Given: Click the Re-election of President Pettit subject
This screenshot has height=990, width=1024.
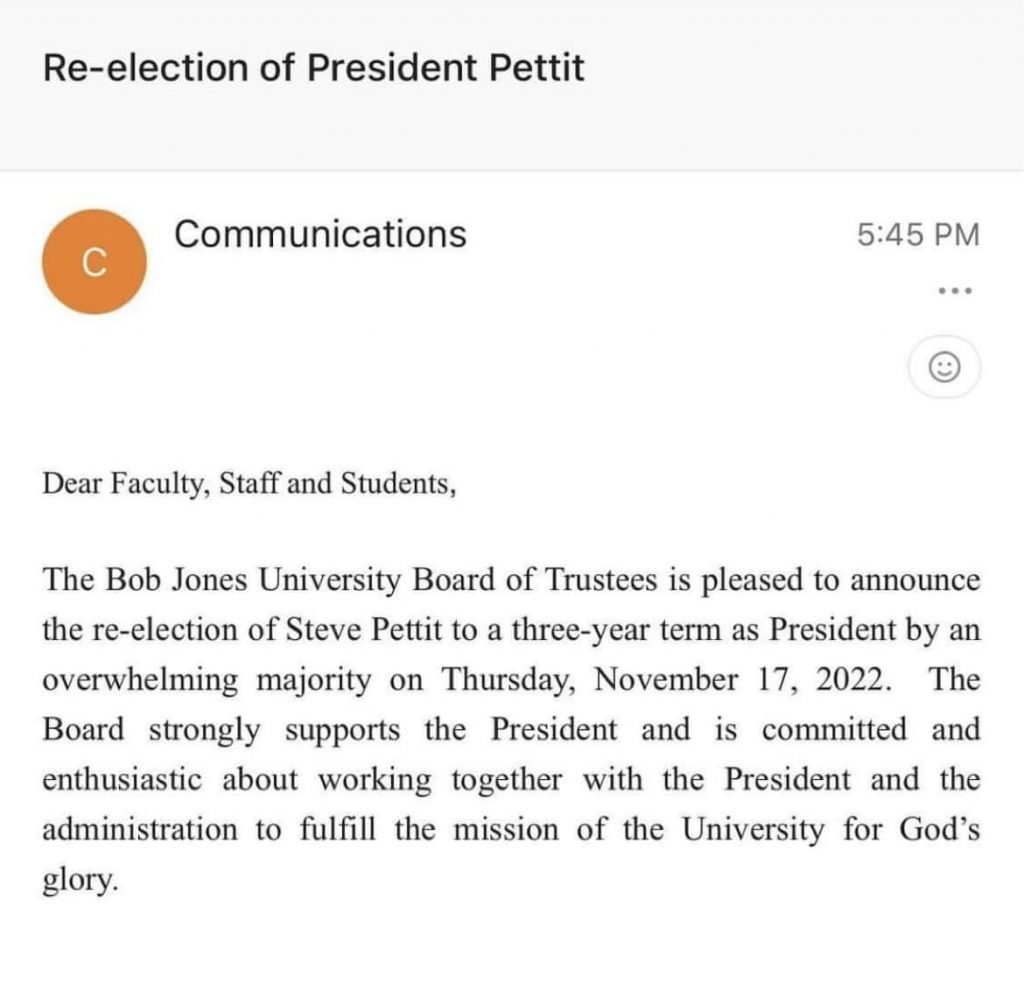Looking at the screenshot, I should (313, 67).
